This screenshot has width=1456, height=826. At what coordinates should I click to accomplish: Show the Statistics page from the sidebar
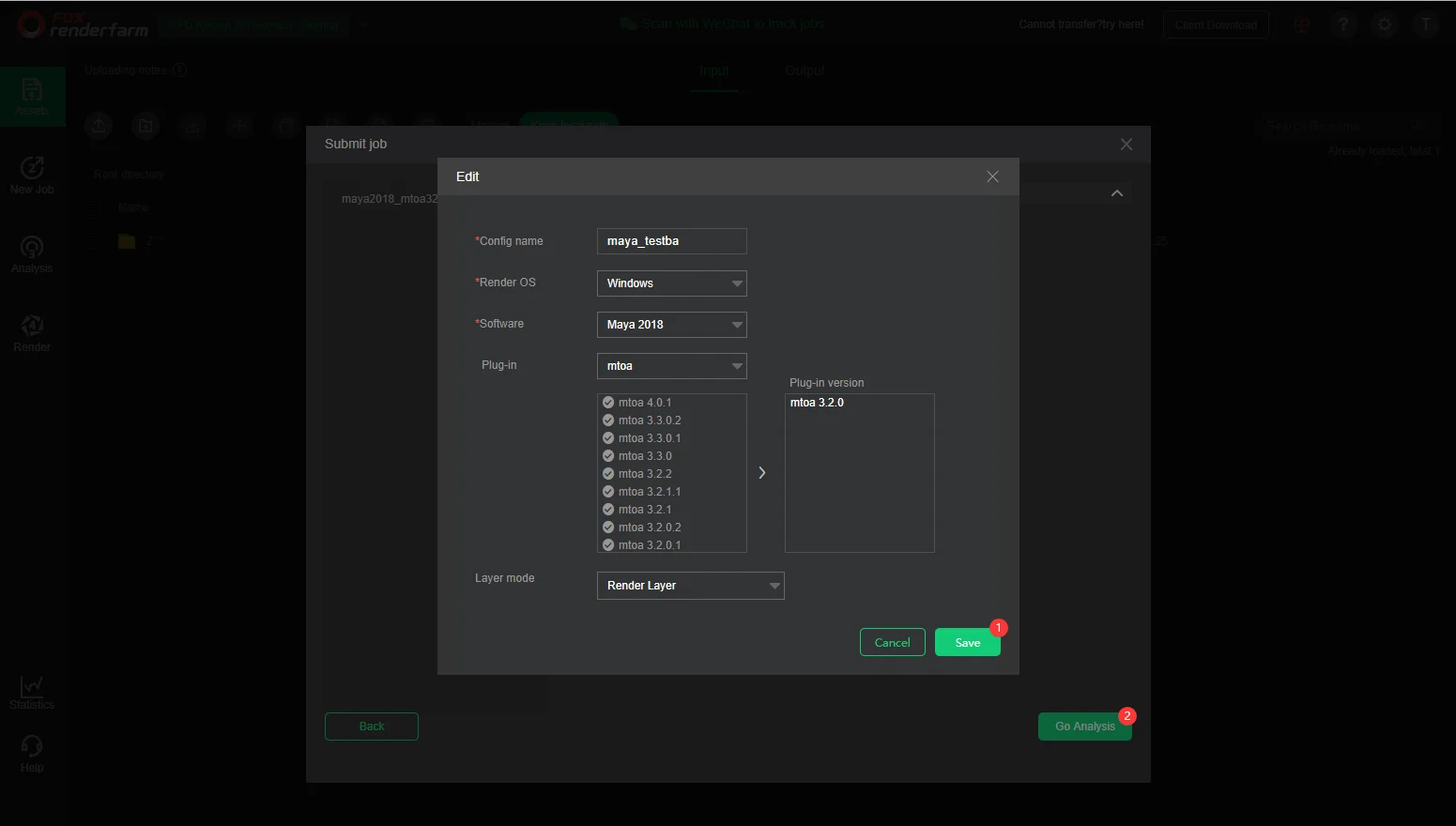32,693
